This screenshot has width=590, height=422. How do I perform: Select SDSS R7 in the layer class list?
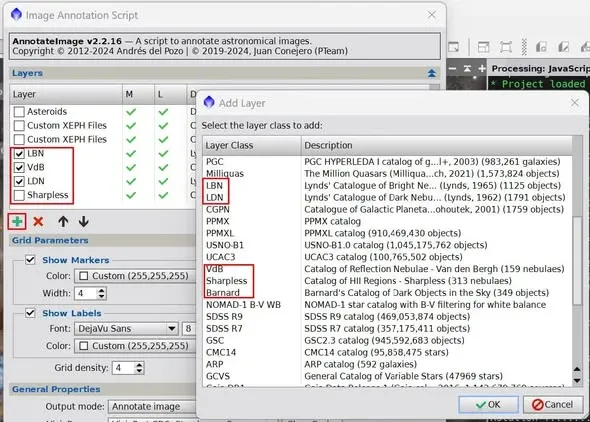coord(224,329)
